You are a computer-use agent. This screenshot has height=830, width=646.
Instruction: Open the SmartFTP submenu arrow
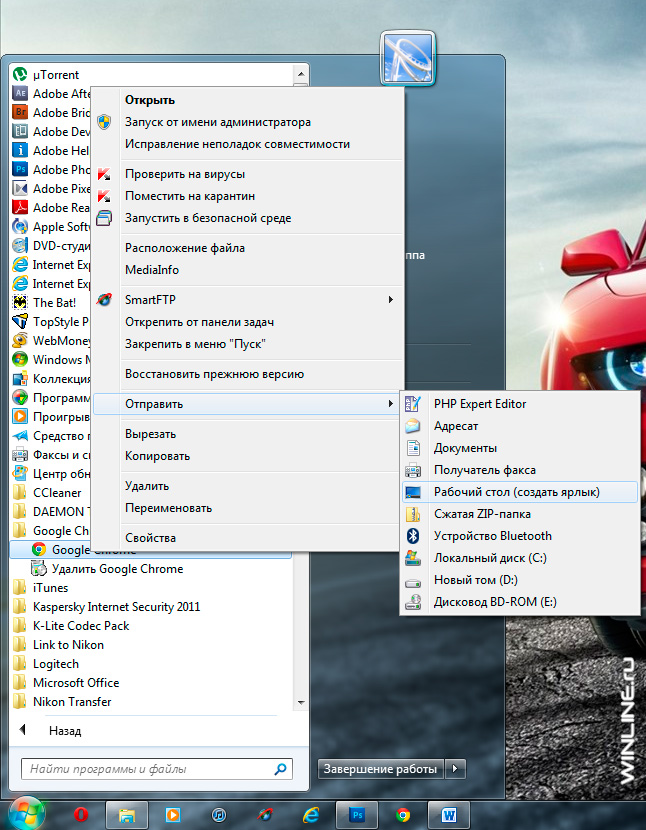click(x=391, y=300)
